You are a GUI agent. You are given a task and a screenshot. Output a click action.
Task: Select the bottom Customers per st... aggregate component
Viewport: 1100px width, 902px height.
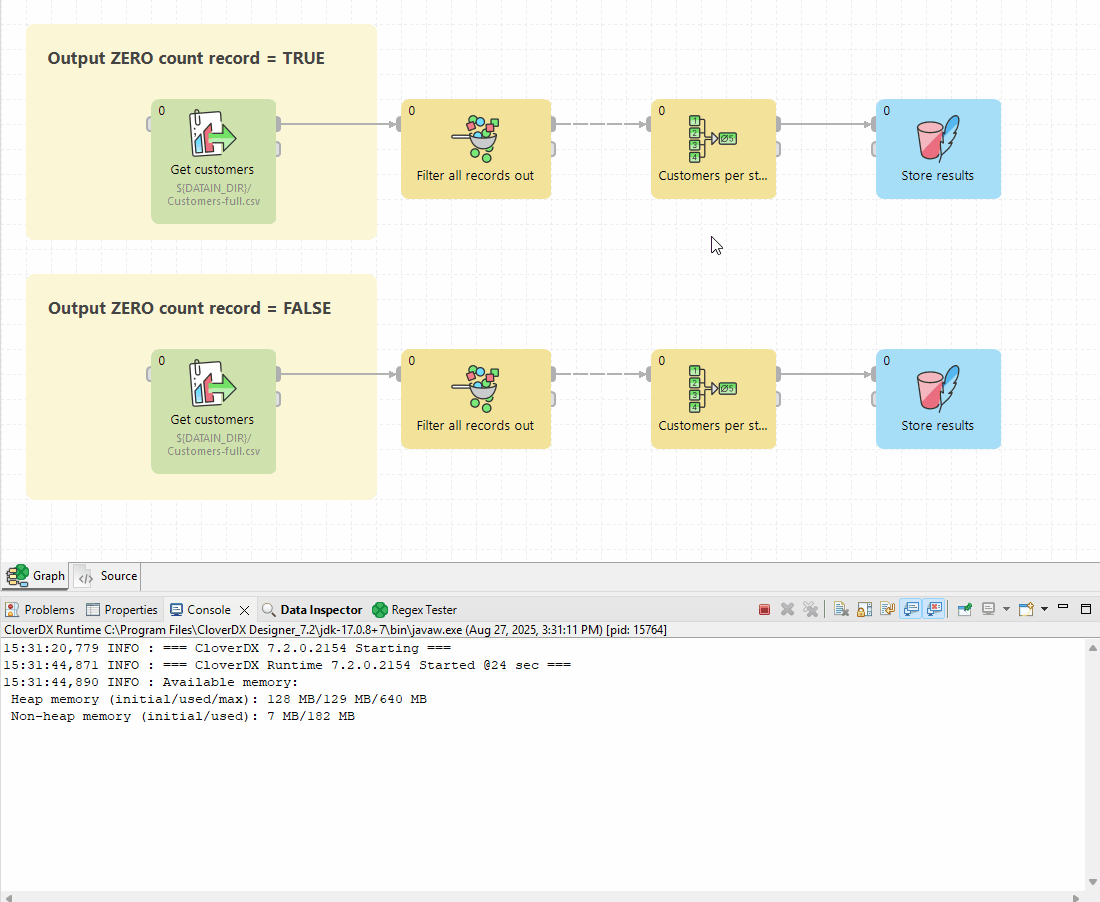click(713, 398)
